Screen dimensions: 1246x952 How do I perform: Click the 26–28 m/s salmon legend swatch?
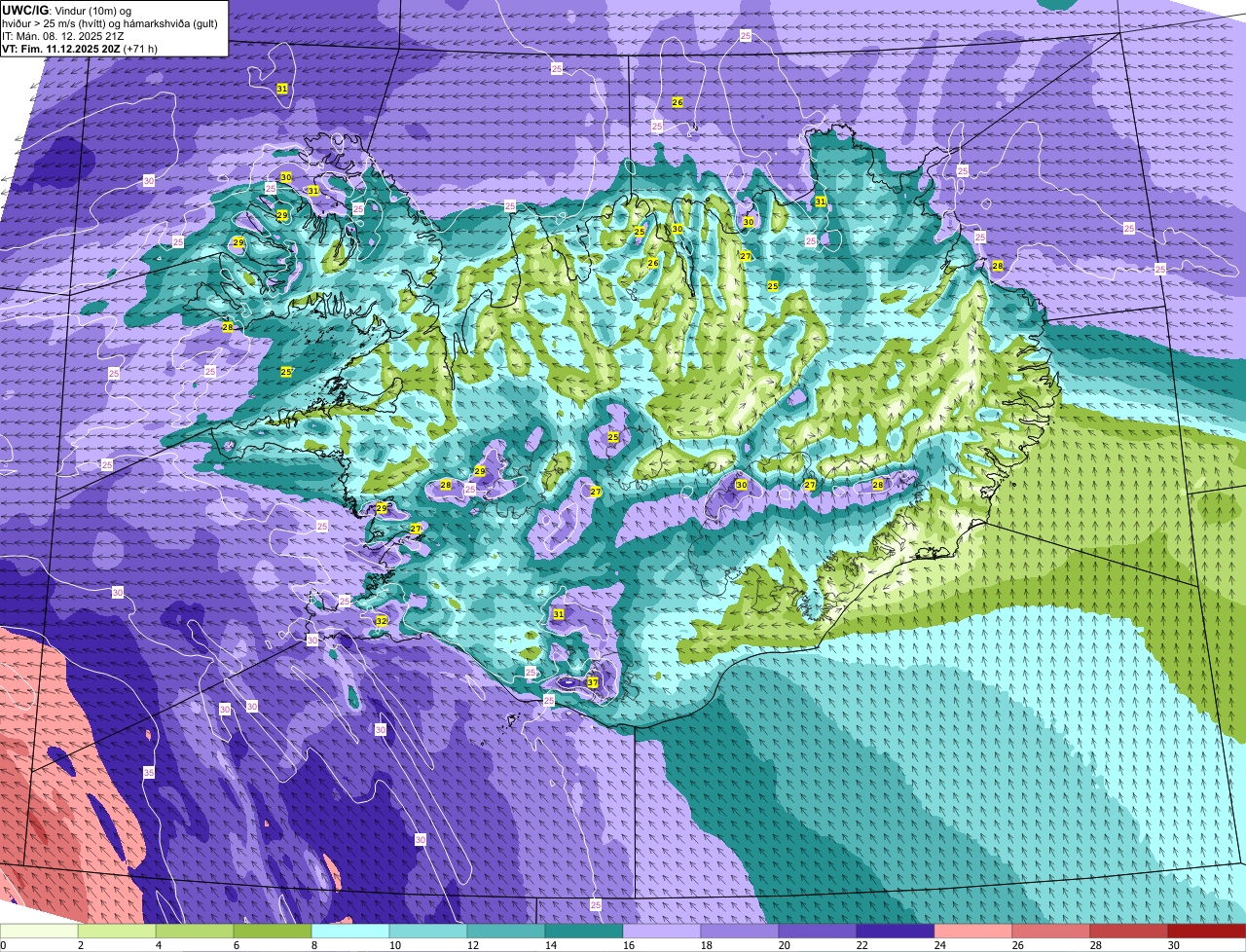pyautogui.click(x=1051, y=931)
